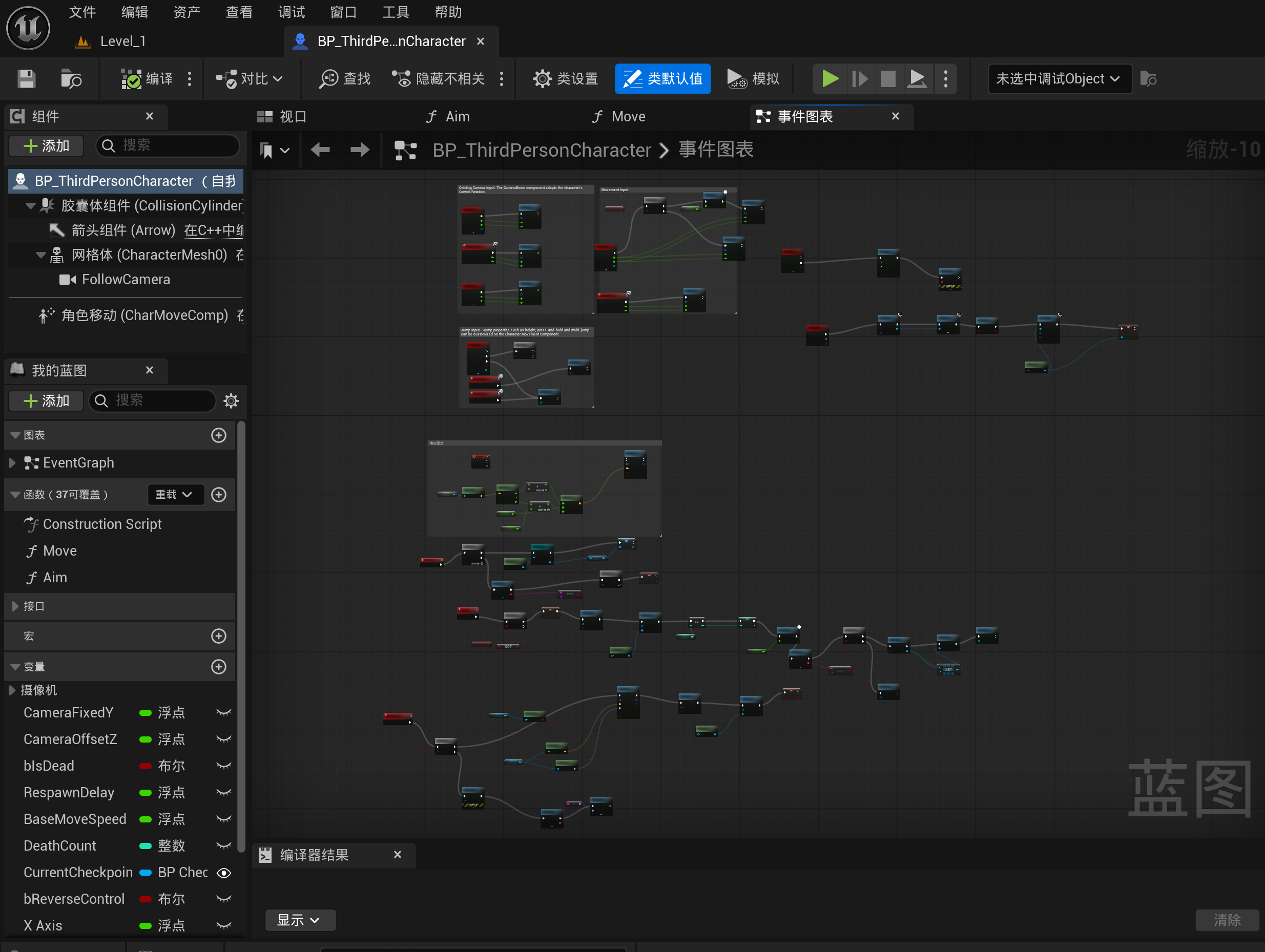Toggle bIsDead variable closed-eye visibility

(x=223, y=766)
